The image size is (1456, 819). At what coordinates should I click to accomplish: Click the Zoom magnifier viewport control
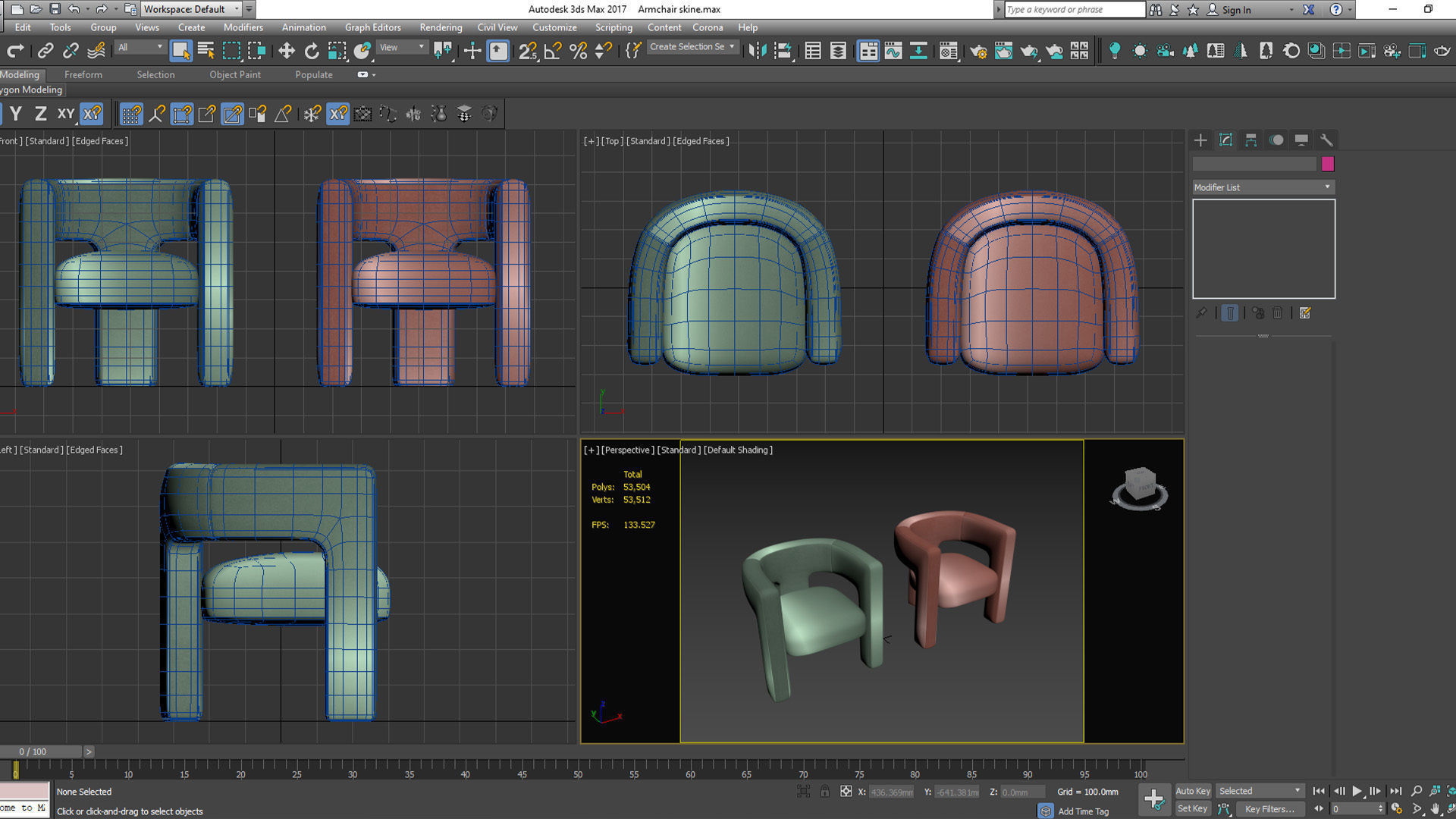(1416, 791)
